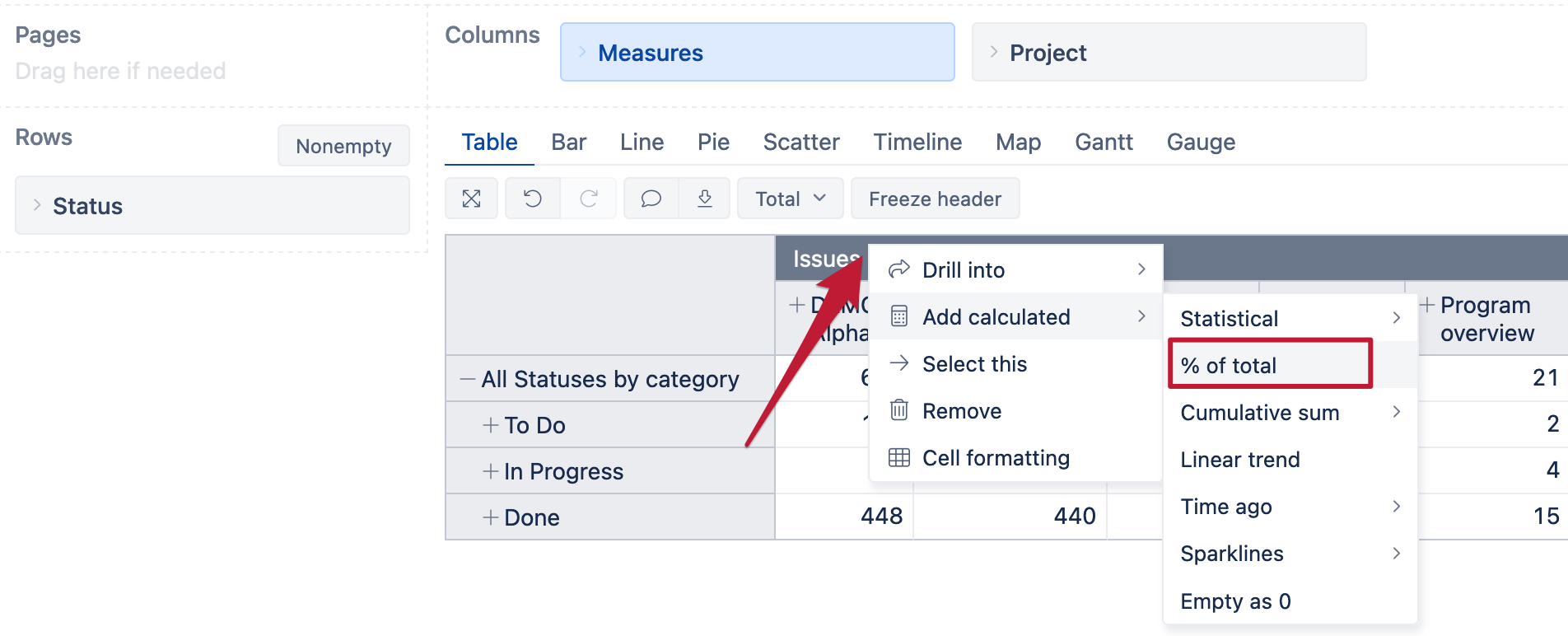
Task: Click the calculator icon beside Add calculated
Action: click(x=899, y=316)
